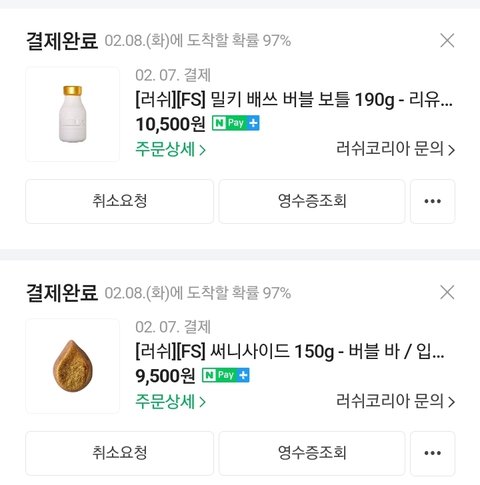Image resolution: width=480 pixels, height=485 pixels.
Task: Open 주문상세 for the 9,500원 order
Action: pos(170,401)
